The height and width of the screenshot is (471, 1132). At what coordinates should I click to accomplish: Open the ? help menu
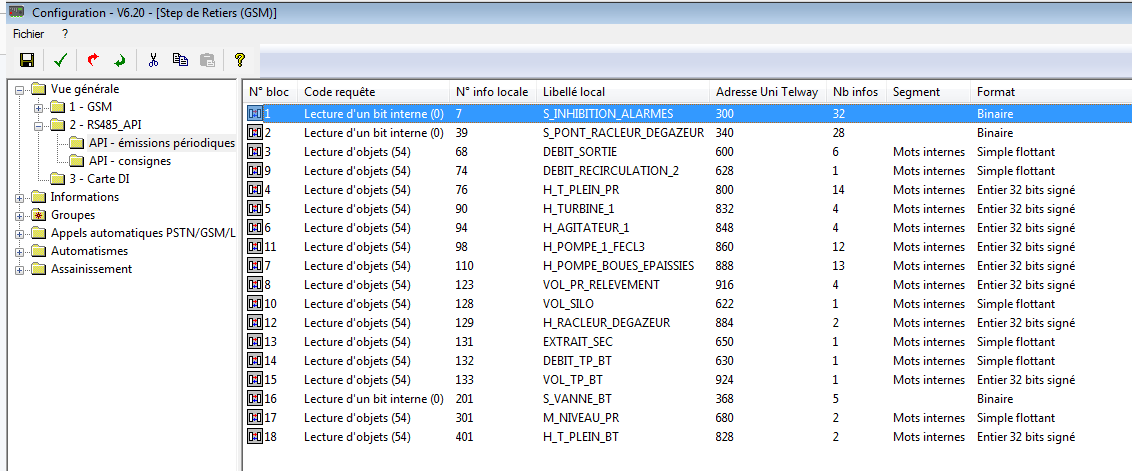click(x=65, y=33)
